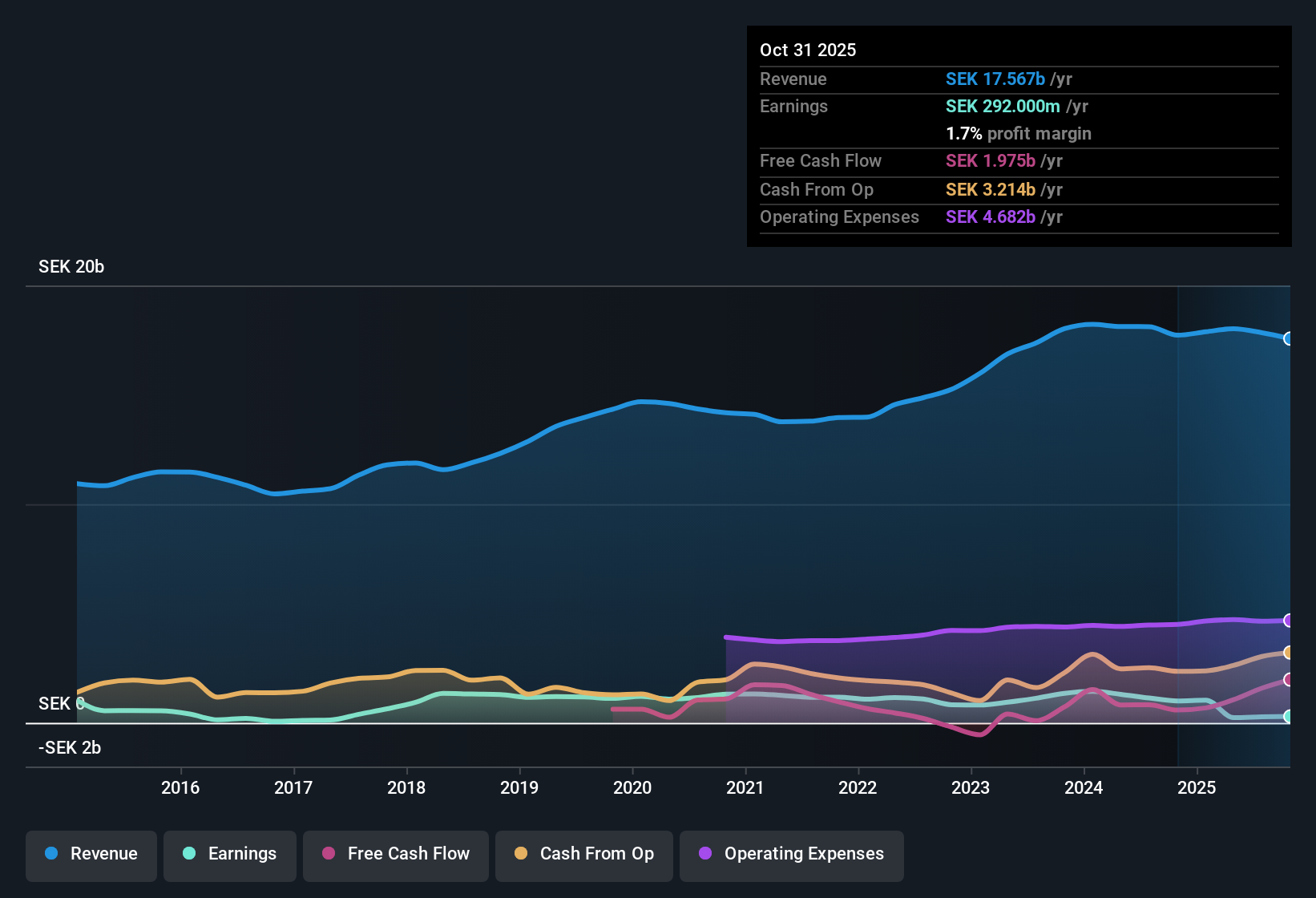Click the Oct 31 2025 tooltip header

pyautogui.click(x=808, y=50)
